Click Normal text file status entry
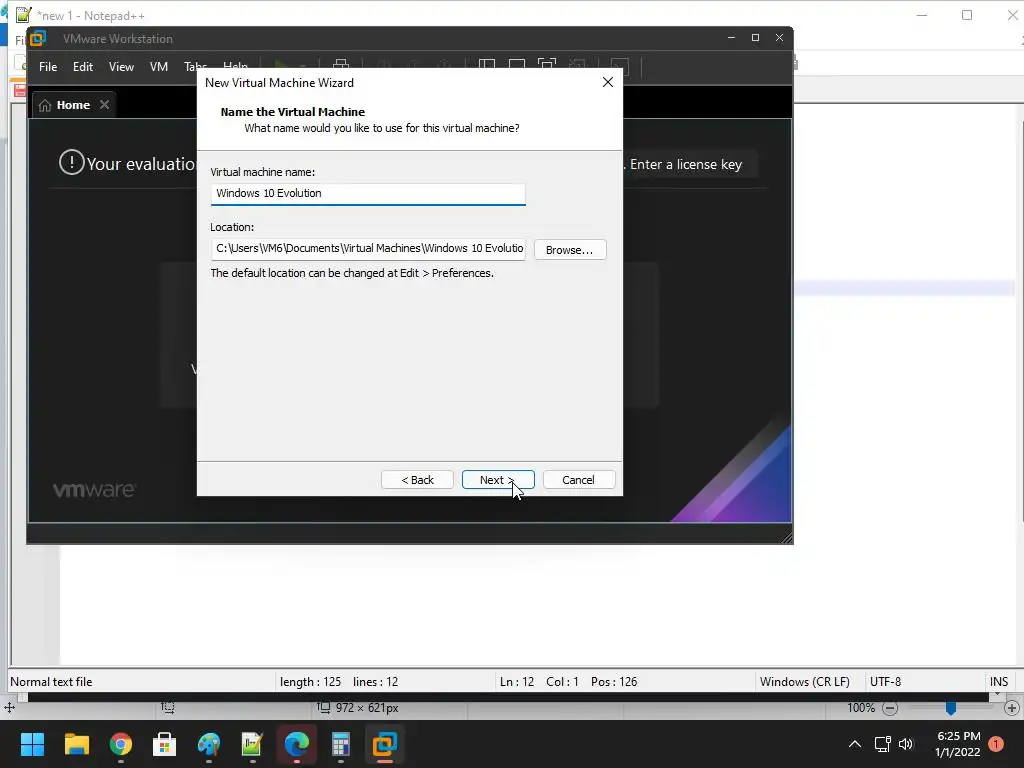The height and width of the screenshot is (768, 1024). pyautogui.click(x=51, y=682)
